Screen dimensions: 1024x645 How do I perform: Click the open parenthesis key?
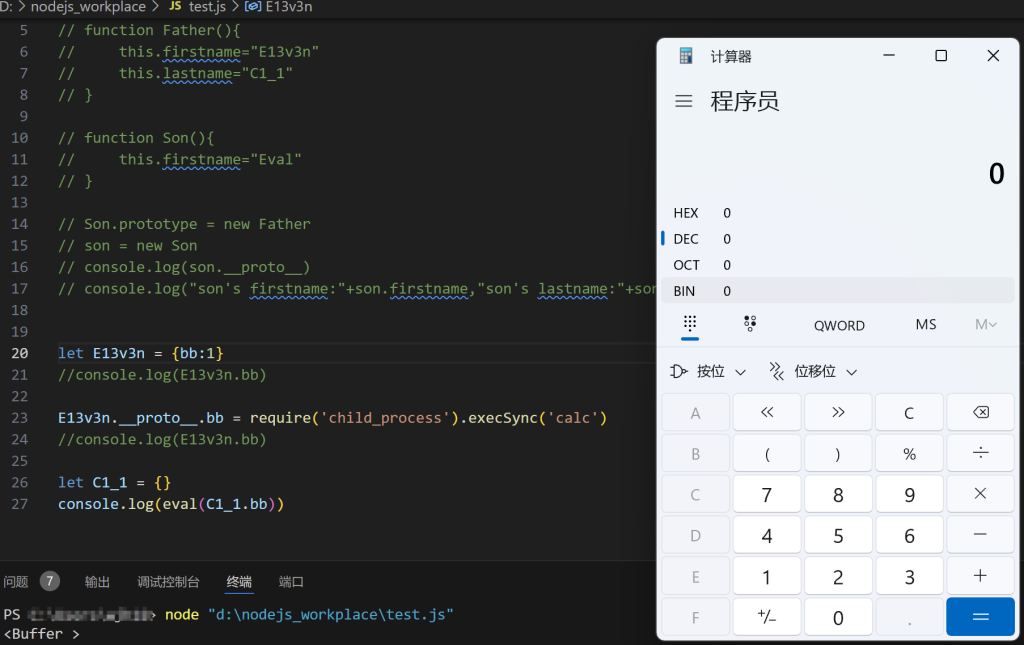pos(767,453)
